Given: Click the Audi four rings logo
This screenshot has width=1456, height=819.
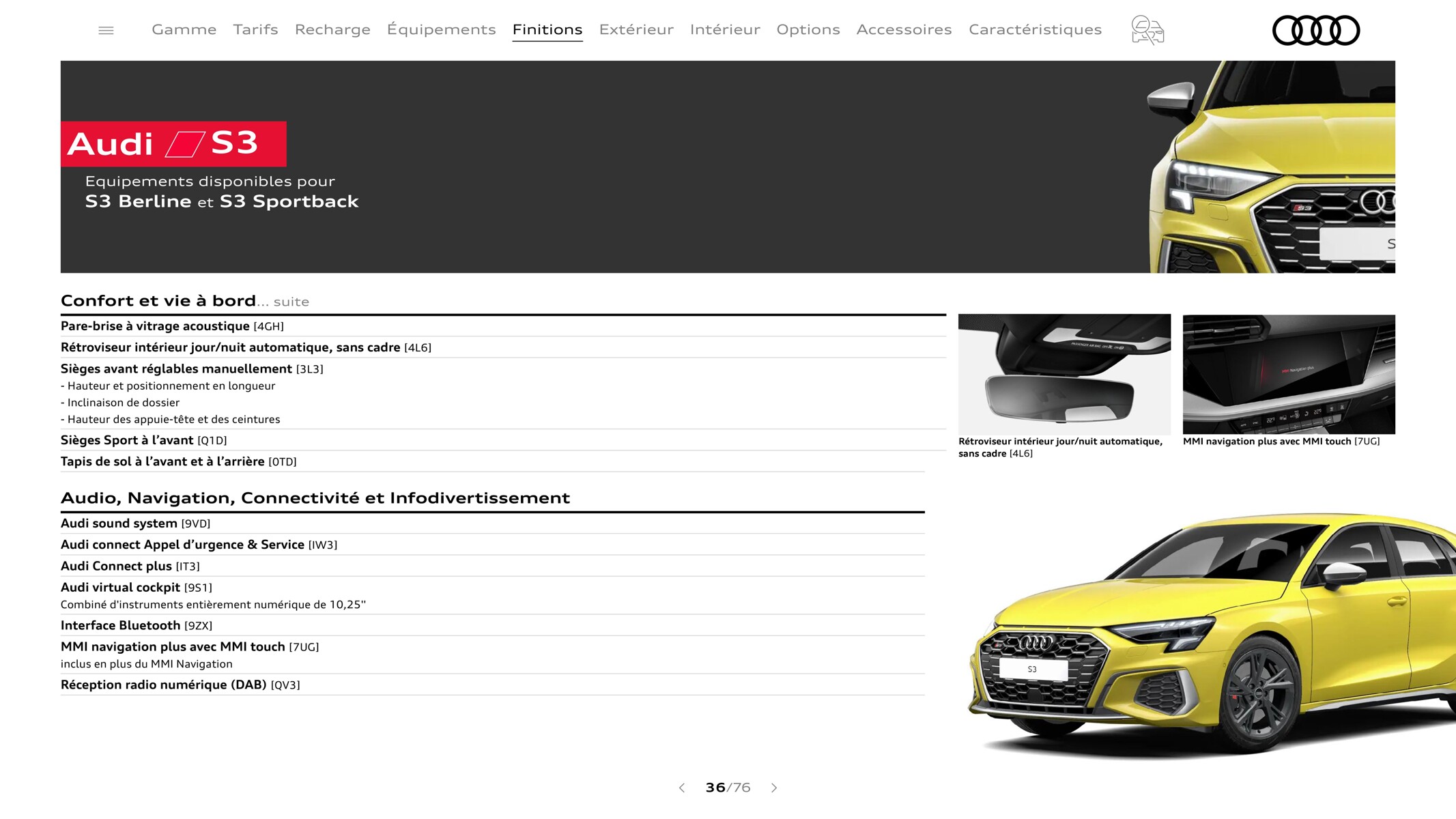Looking at the screenshot, I should click(1315, 30).
